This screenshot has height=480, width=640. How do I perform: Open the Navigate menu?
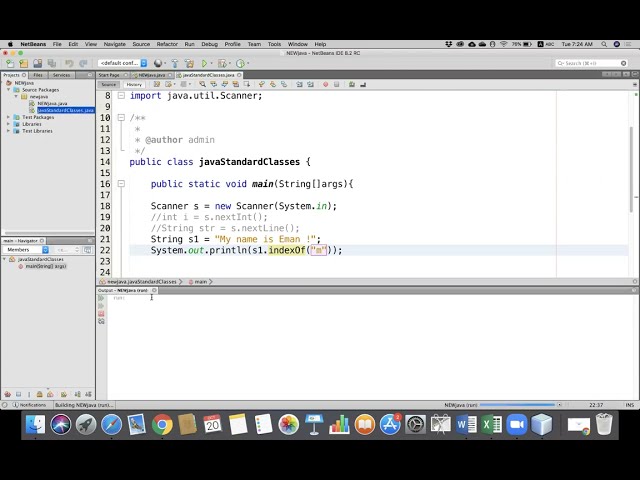pyautogui.click(x=115, y=44)
